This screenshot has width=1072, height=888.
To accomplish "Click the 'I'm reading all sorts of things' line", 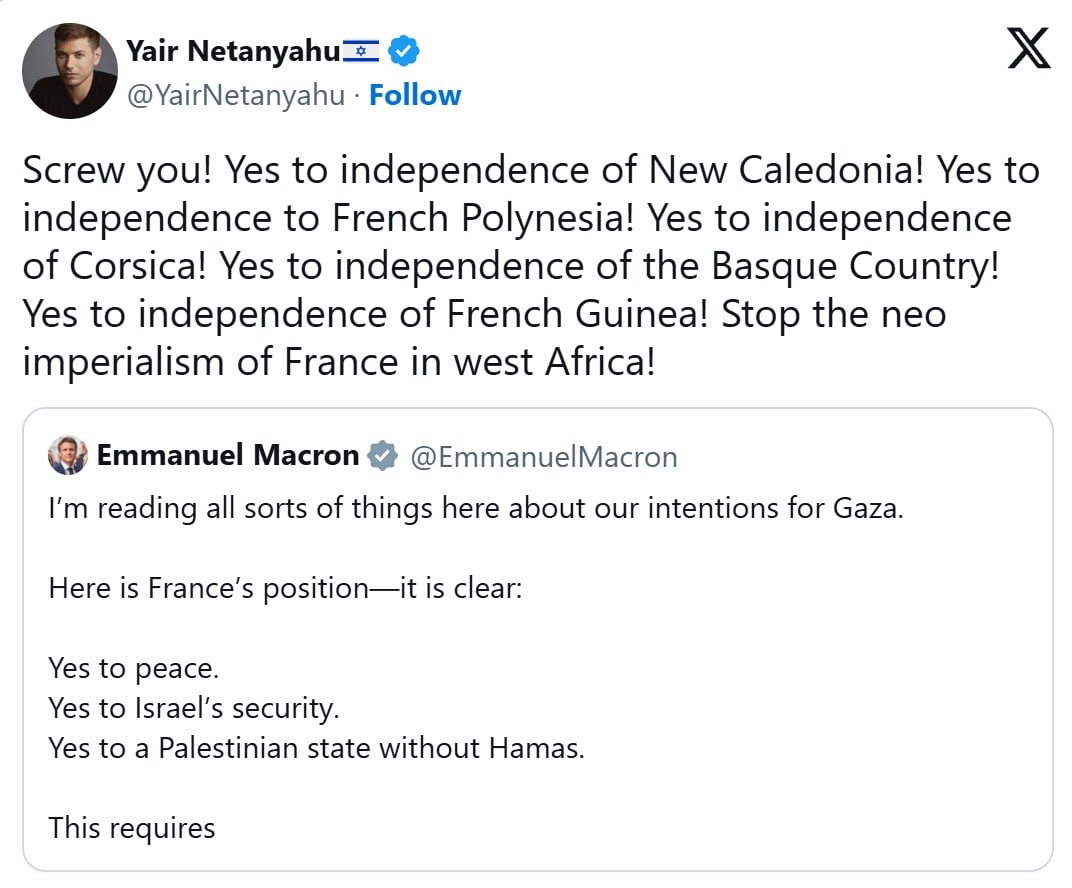I will pos(475,508).
